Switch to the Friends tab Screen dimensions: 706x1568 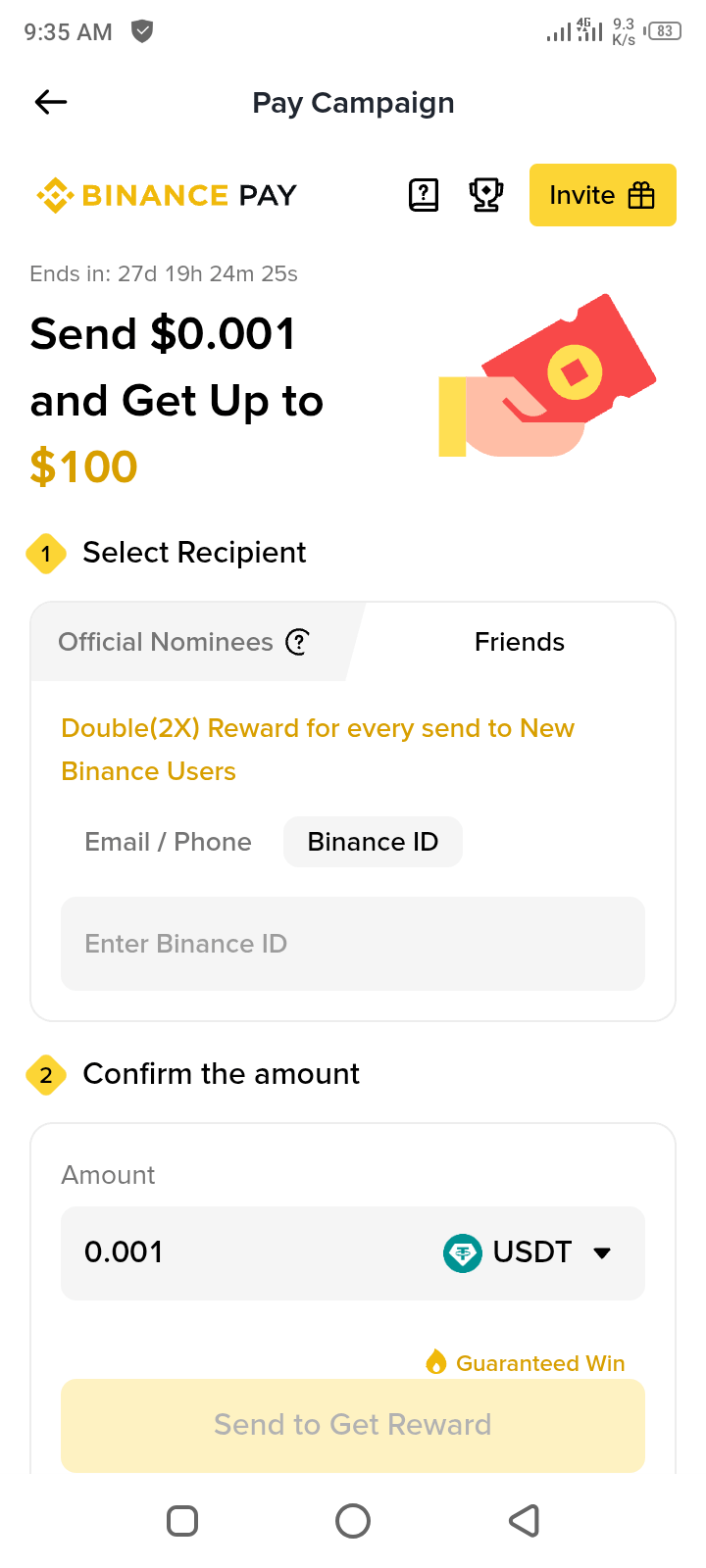520,642
